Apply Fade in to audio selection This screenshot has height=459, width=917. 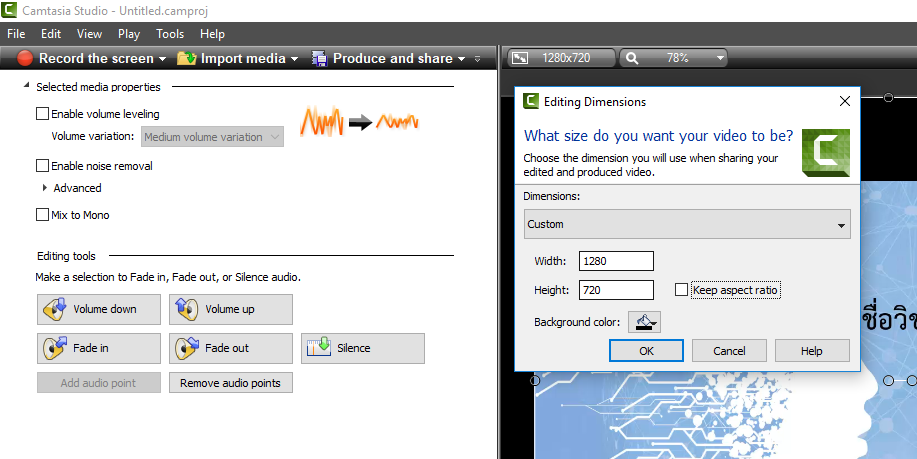[98, 348]
